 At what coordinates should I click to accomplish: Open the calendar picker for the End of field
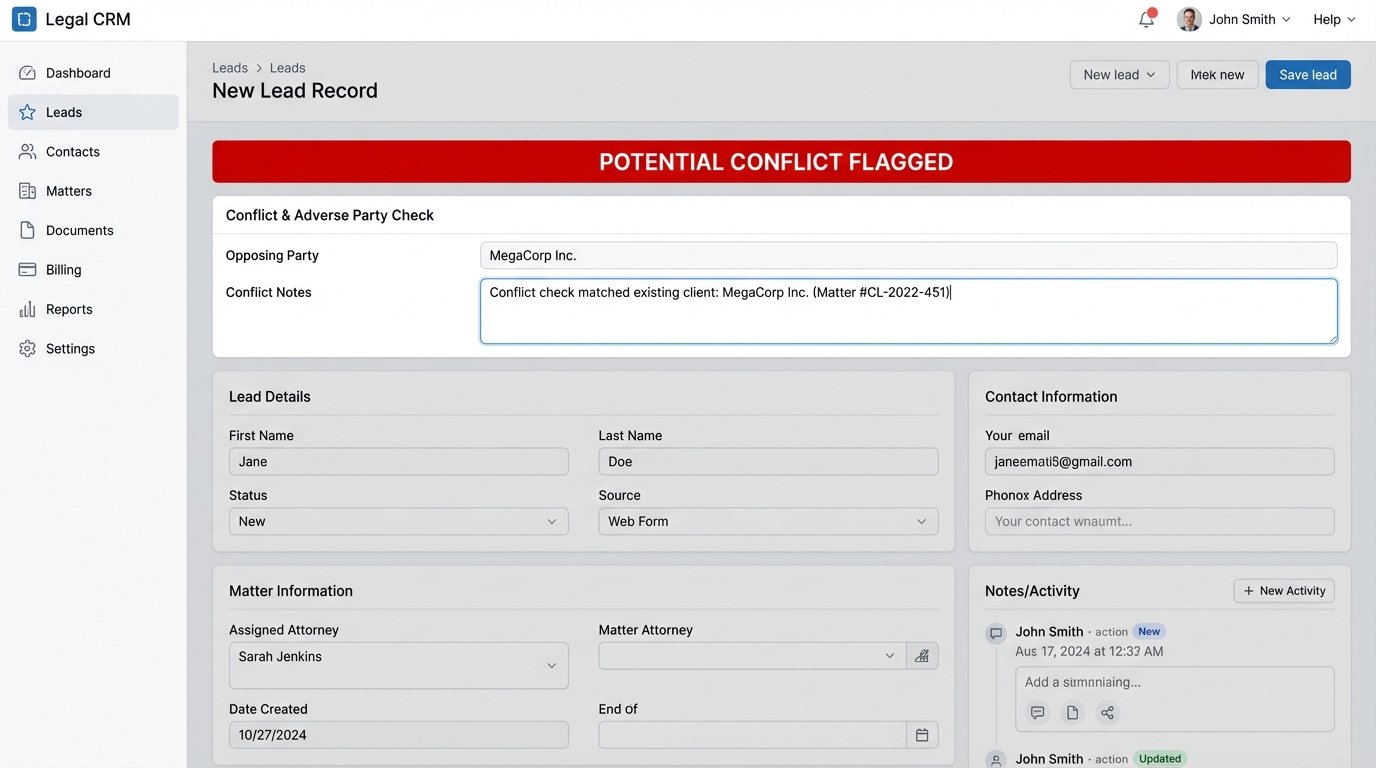point(921,734)
